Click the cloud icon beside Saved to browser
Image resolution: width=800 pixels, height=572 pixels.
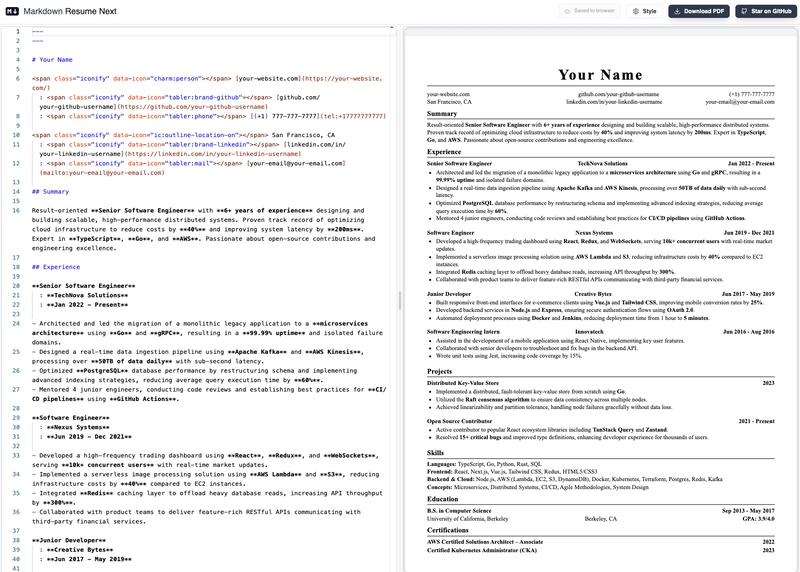(567, 11)
